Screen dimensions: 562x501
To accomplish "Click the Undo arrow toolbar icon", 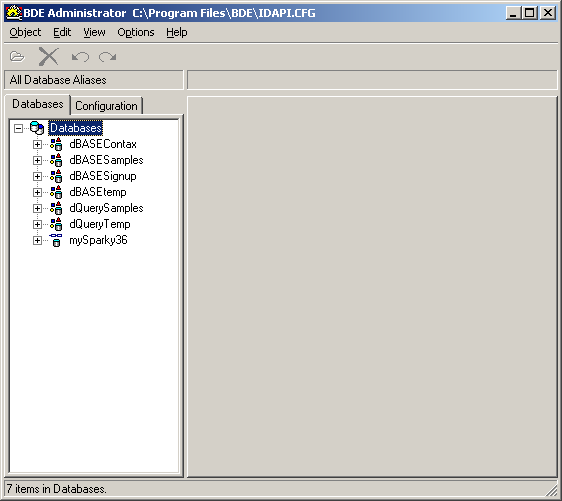I will coord(80,57).
